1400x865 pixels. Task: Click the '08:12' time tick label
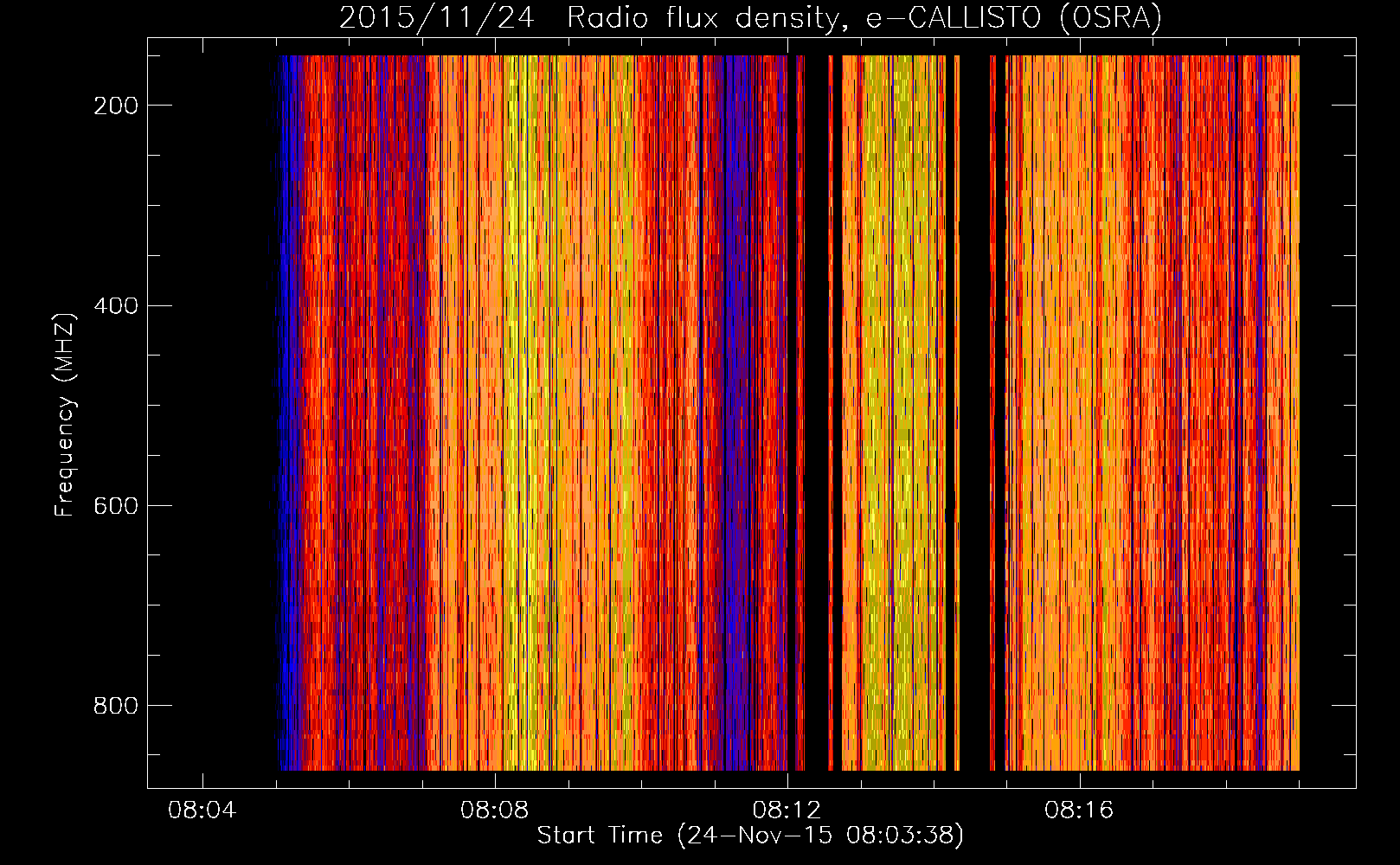point(787,811)
